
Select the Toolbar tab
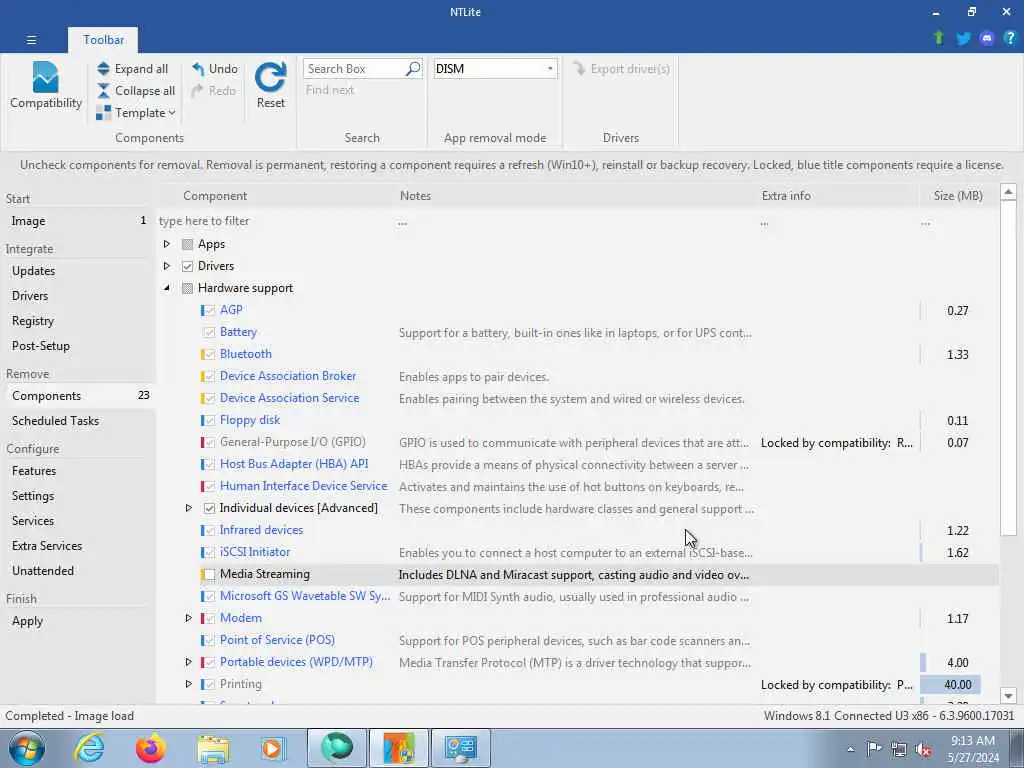[103, 40]
